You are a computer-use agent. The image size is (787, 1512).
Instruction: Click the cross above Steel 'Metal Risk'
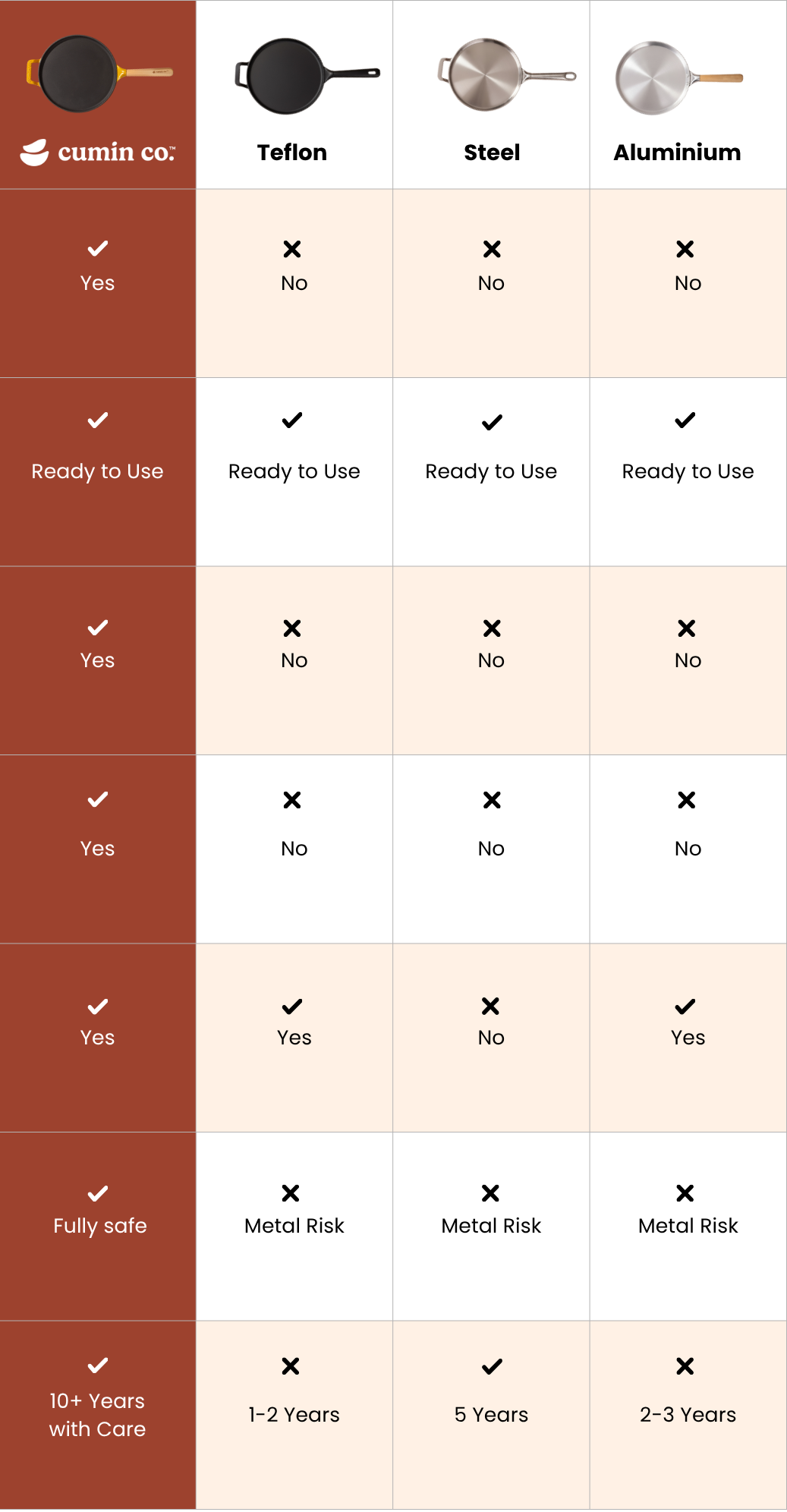(491, 1193)
